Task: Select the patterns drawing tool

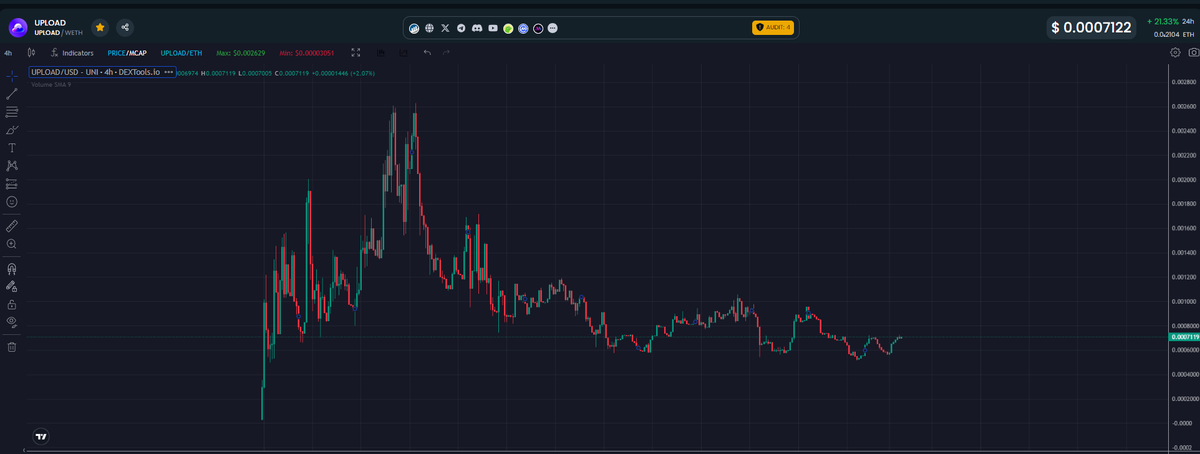Action: click(12, 166)
